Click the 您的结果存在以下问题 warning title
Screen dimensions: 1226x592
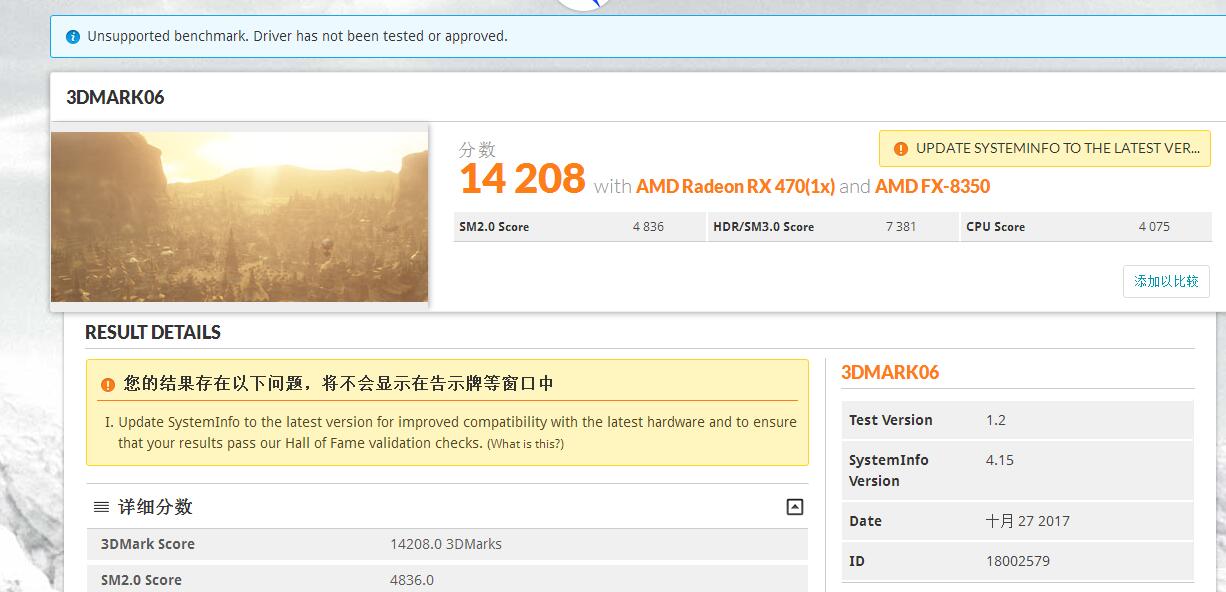pyautogui.click(x=338, y=384)
